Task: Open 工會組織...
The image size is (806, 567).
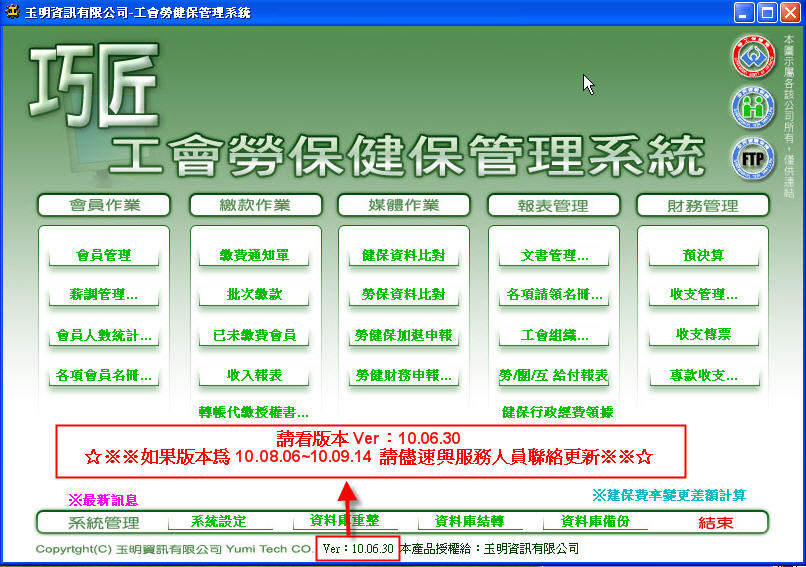Action: pyautogui.click(x=554, y=336)
